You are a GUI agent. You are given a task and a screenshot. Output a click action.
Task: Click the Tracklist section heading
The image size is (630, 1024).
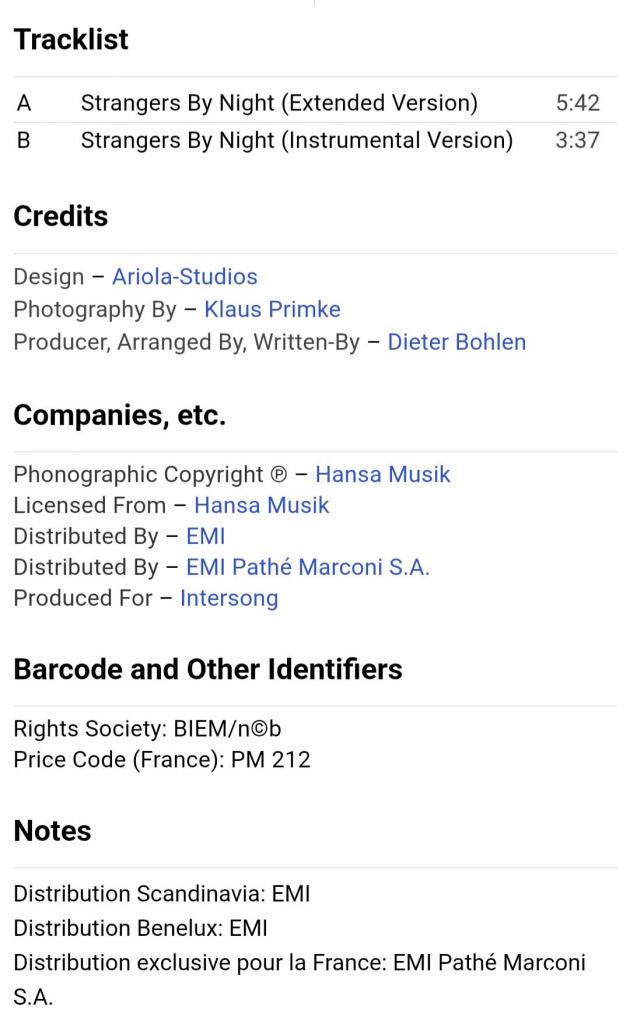point(71,40)
